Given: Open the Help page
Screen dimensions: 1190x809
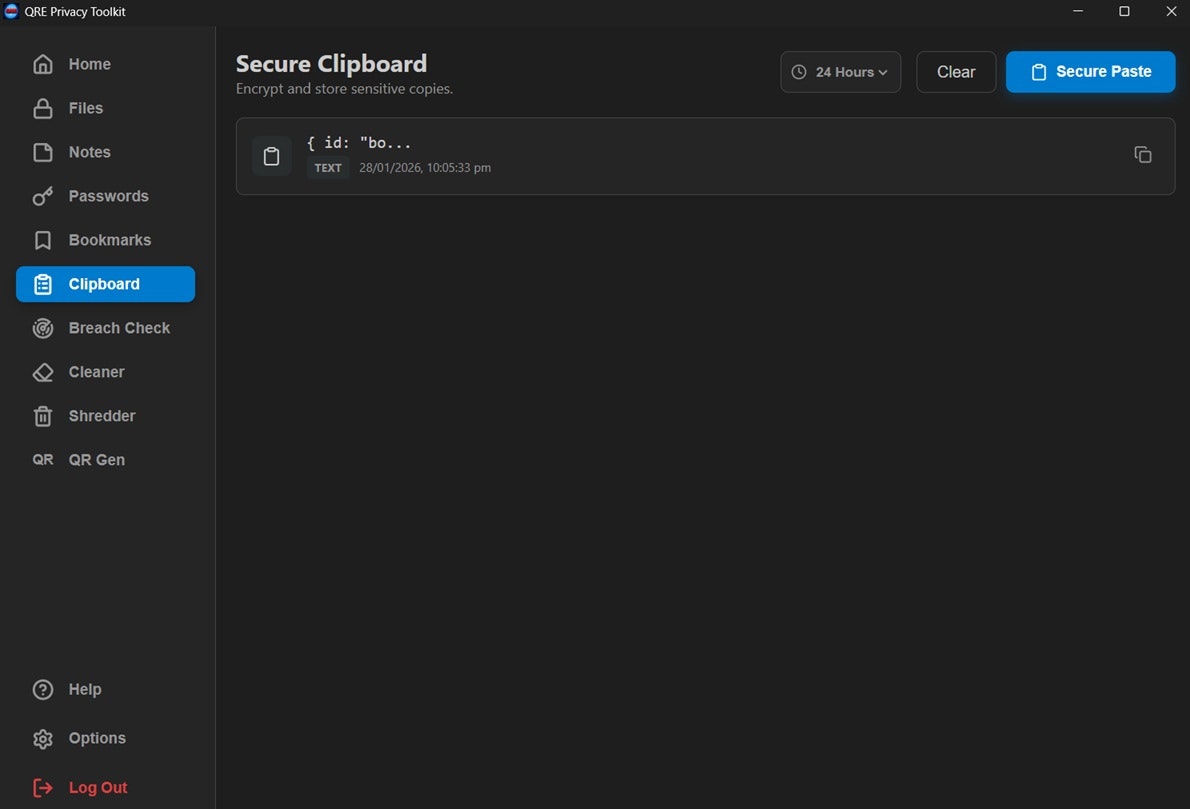Looking at the screenshot, I should [105, 690].
